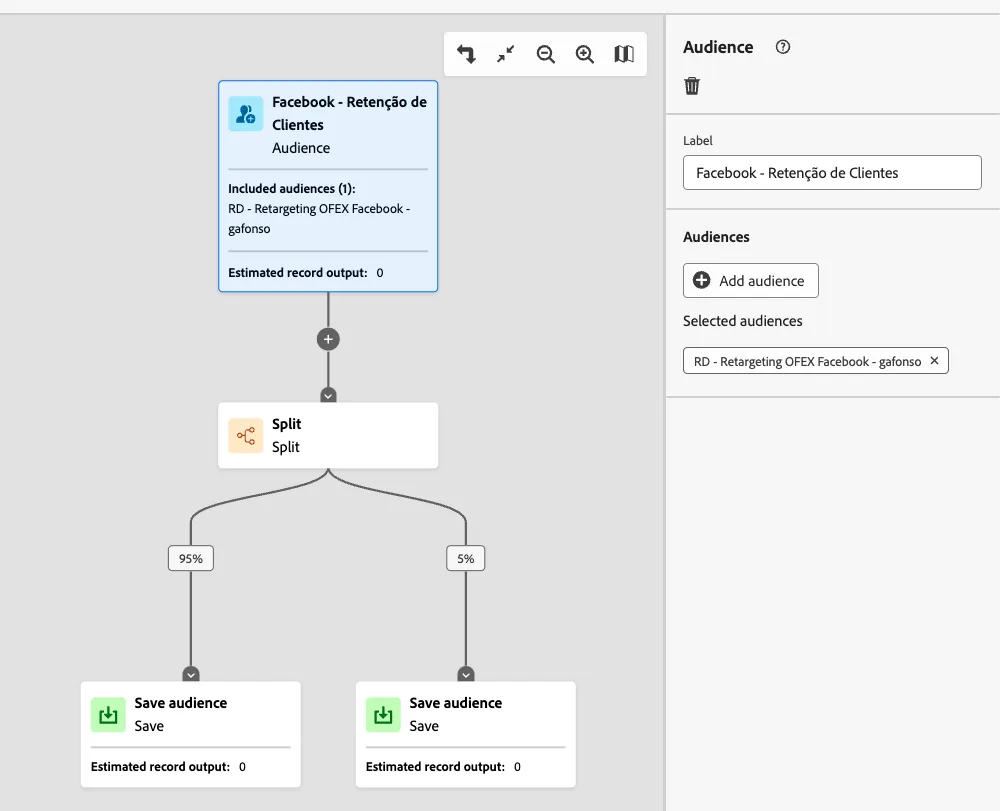Click the layout direction arrows icon in canvas toolbar
The image size is (1000, 811).
(x=466, y=54)
